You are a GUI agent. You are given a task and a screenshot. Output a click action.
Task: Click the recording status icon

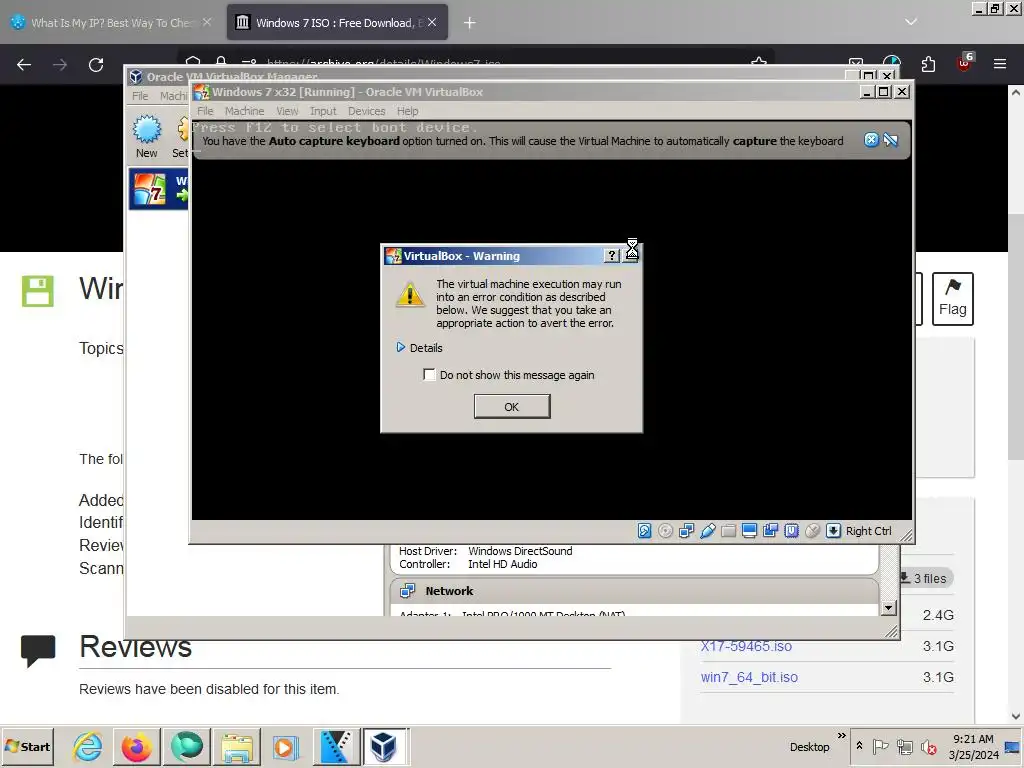click(770, 531)
